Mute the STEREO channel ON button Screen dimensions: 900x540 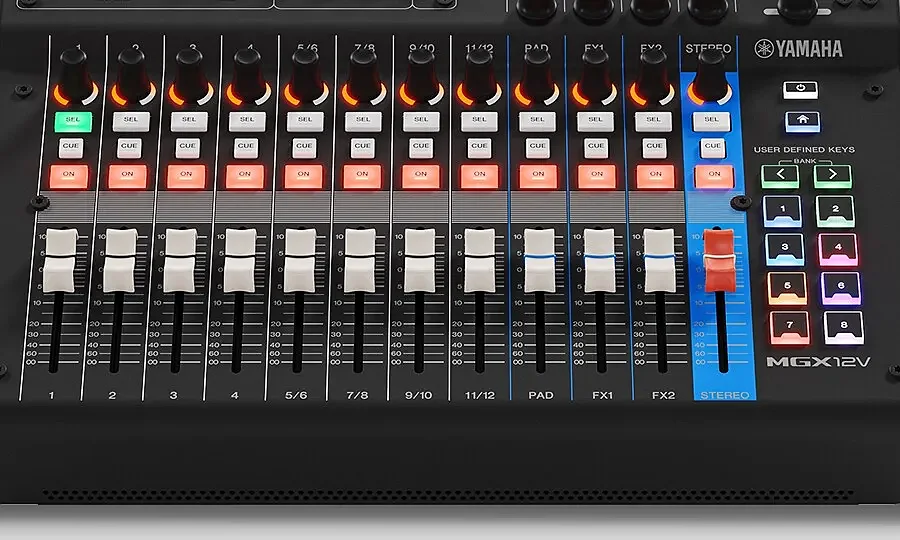[x=711, y=175]
